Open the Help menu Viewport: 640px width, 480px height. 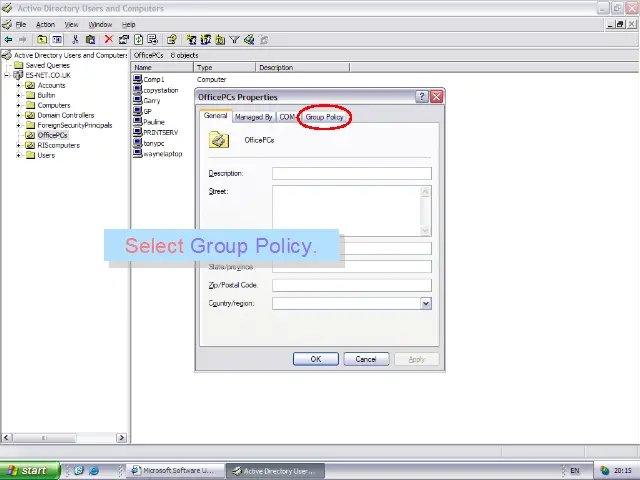[129, 24]
